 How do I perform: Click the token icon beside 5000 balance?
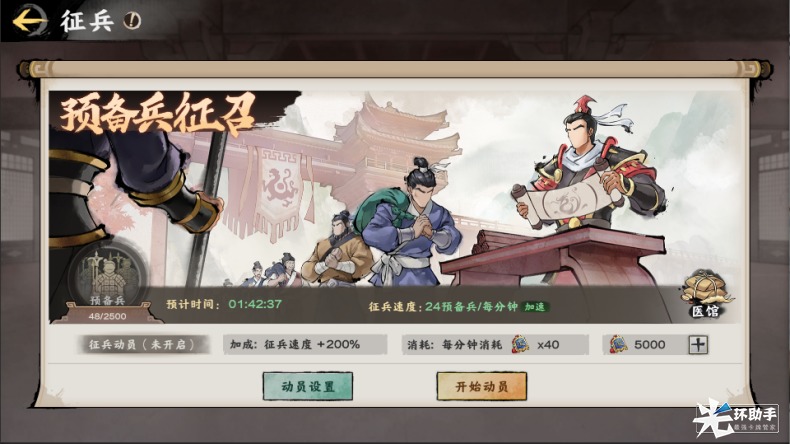coord(618,345)
